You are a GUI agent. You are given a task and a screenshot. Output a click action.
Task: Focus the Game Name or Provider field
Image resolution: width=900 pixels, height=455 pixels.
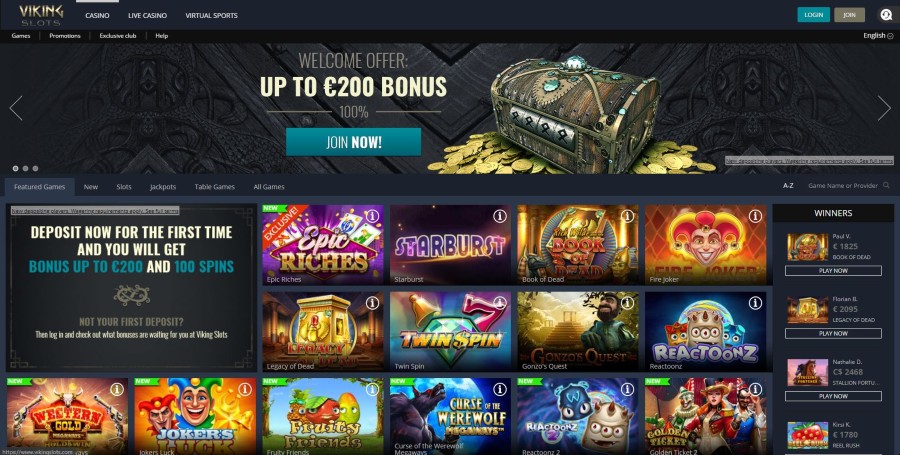click(844, 185)
